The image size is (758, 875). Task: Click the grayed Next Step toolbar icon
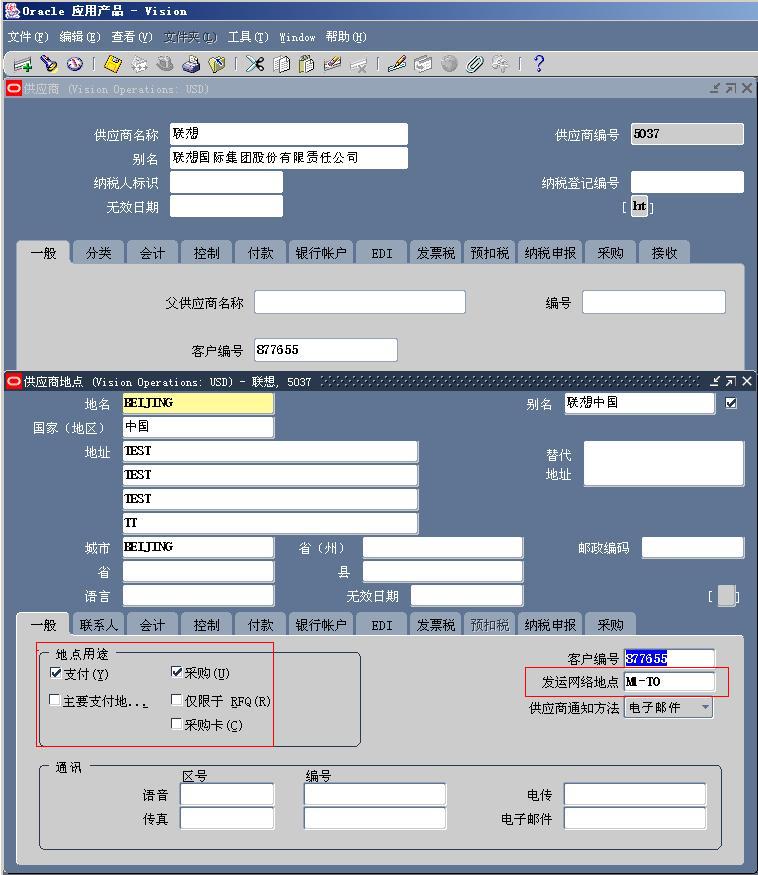140,64
